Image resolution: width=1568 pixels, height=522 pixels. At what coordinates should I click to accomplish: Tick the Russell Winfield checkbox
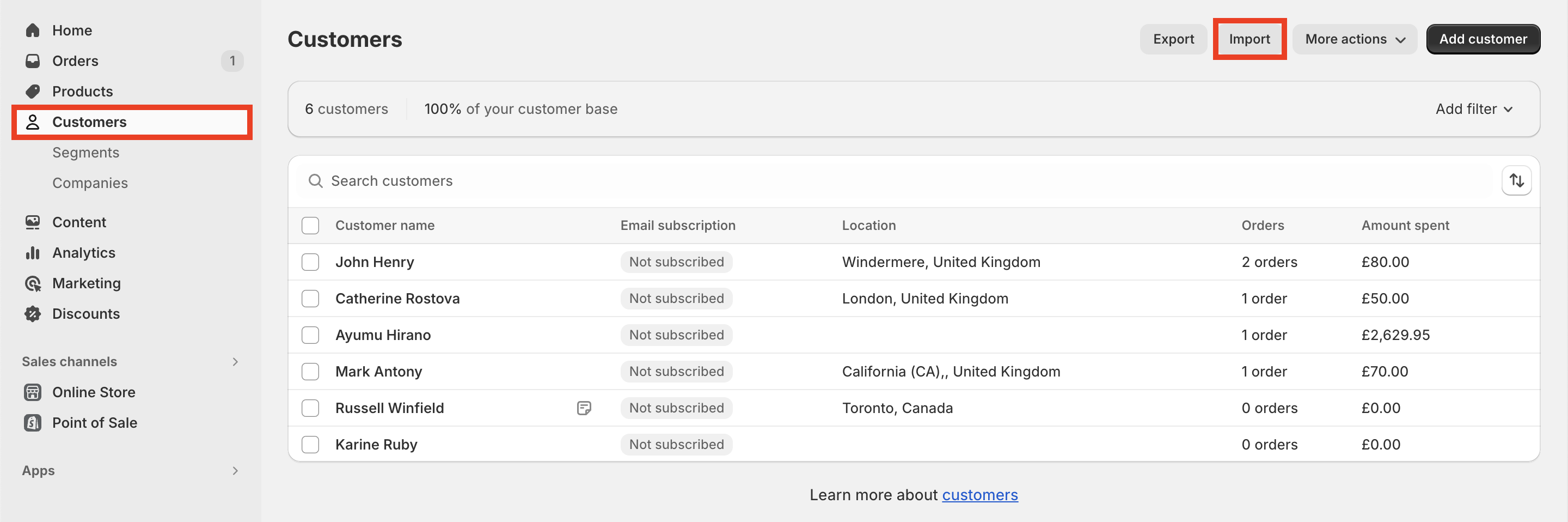[x=310, y=408]
